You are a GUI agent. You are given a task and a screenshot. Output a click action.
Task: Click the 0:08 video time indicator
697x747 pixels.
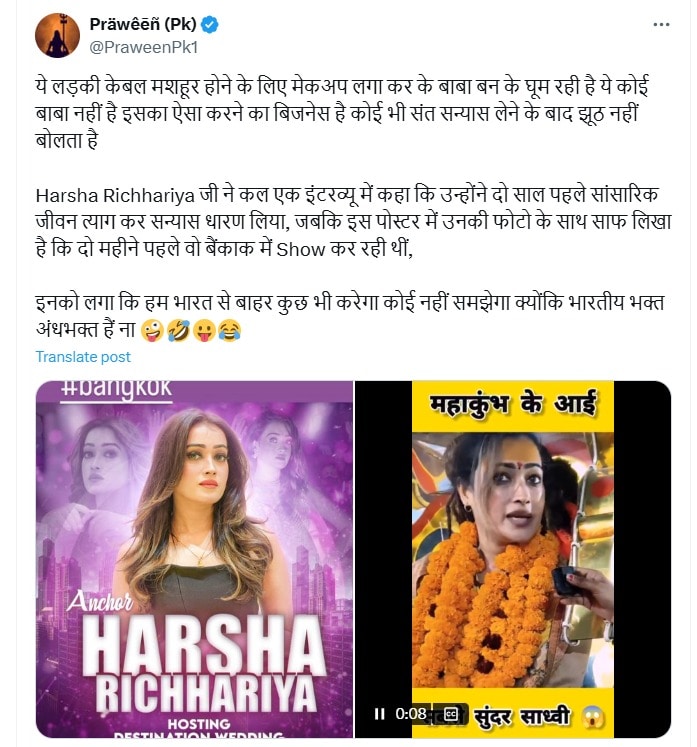point(410,714)
